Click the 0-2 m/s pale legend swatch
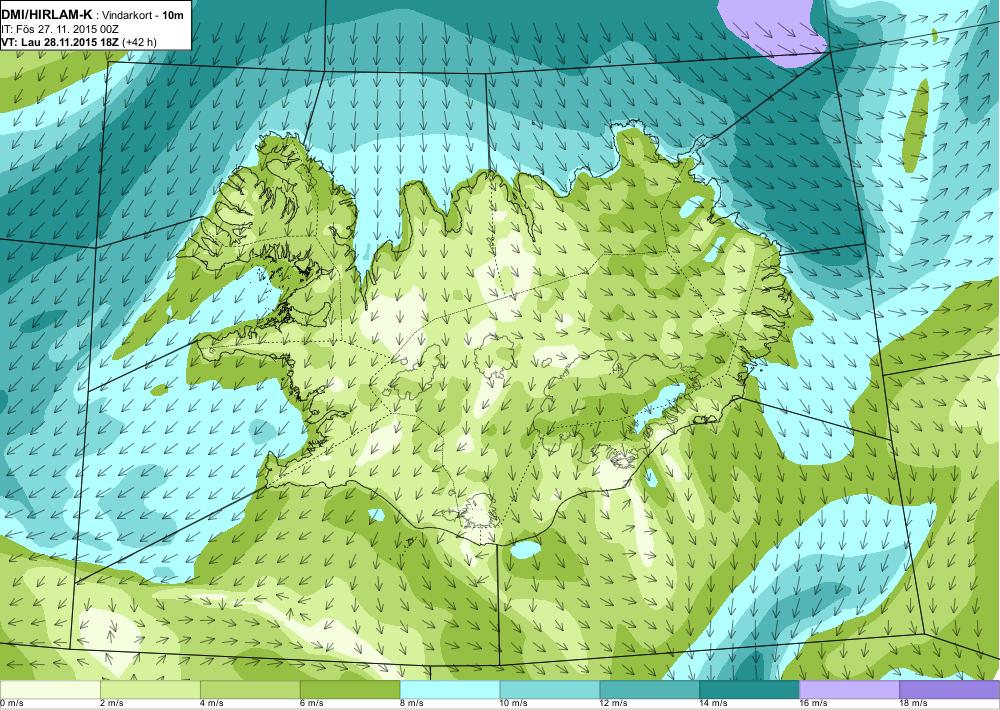This screenshot has width=1000, height=710. tap(50, 690)
